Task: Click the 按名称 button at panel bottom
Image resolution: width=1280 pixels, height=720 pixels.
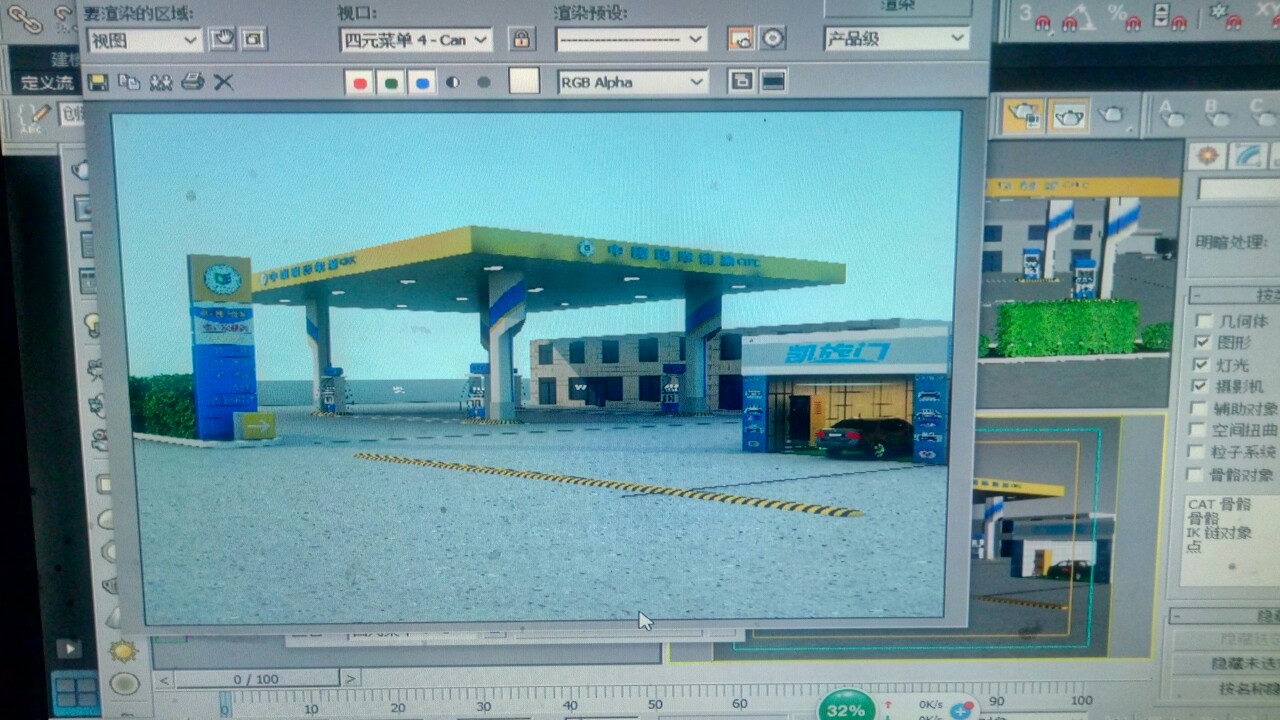Action: tap(1228, 689)
